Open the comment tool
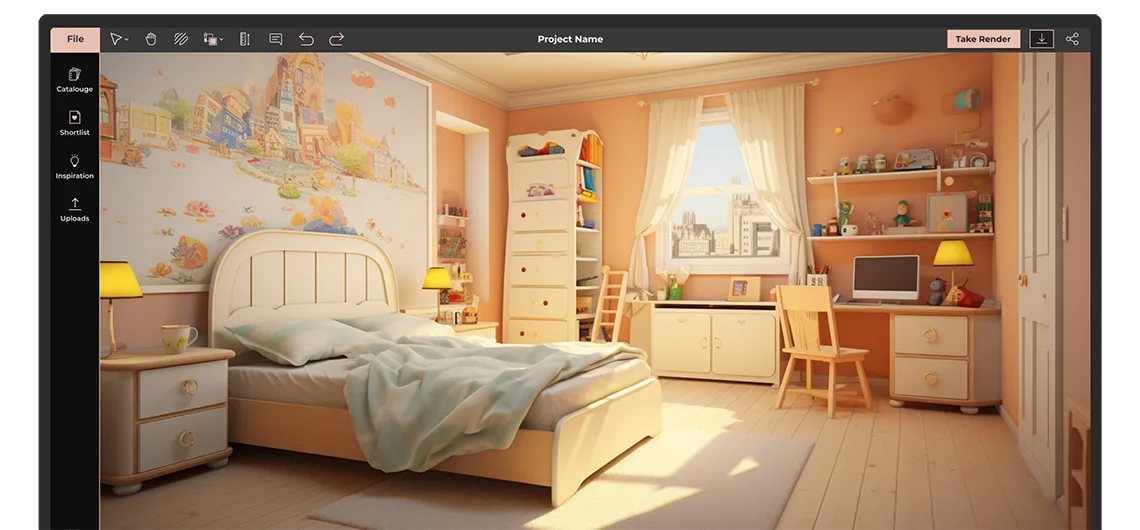The image size is (1140, 530). tap(276, 39)
